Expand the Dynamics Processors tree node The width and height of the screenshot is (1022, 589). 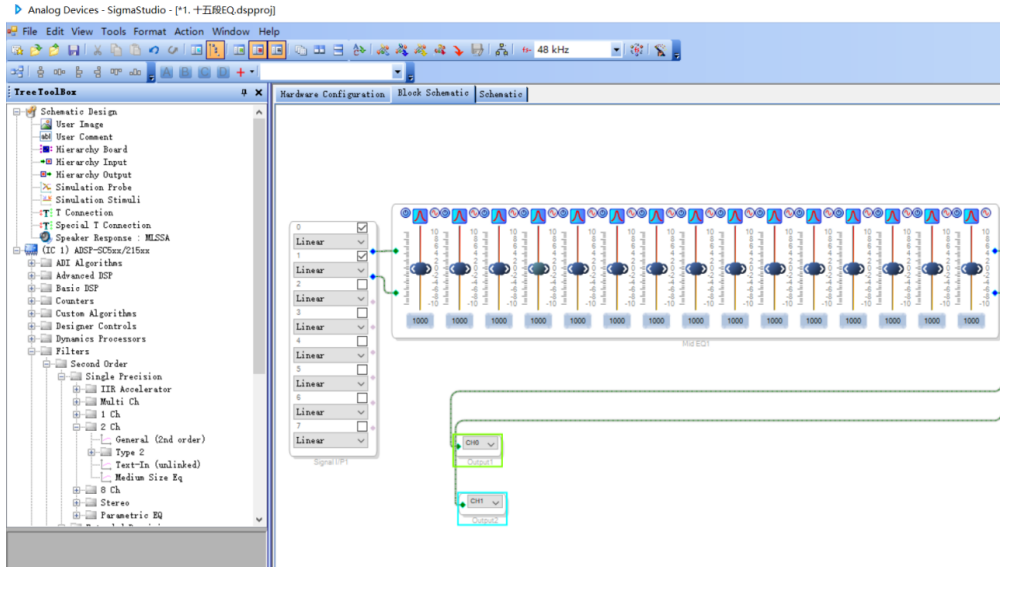tap(31, 339)
